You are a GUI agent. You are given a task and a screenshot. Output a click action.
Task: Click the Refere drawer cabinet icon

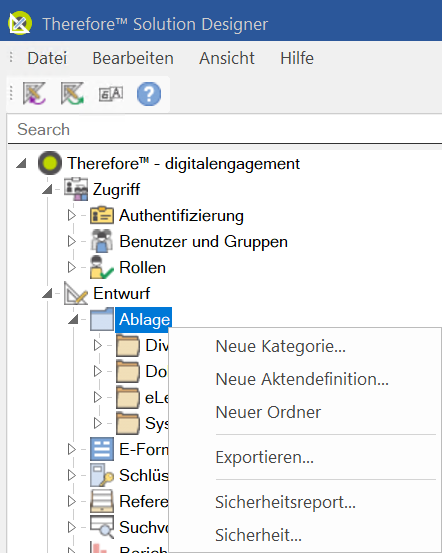102,501
